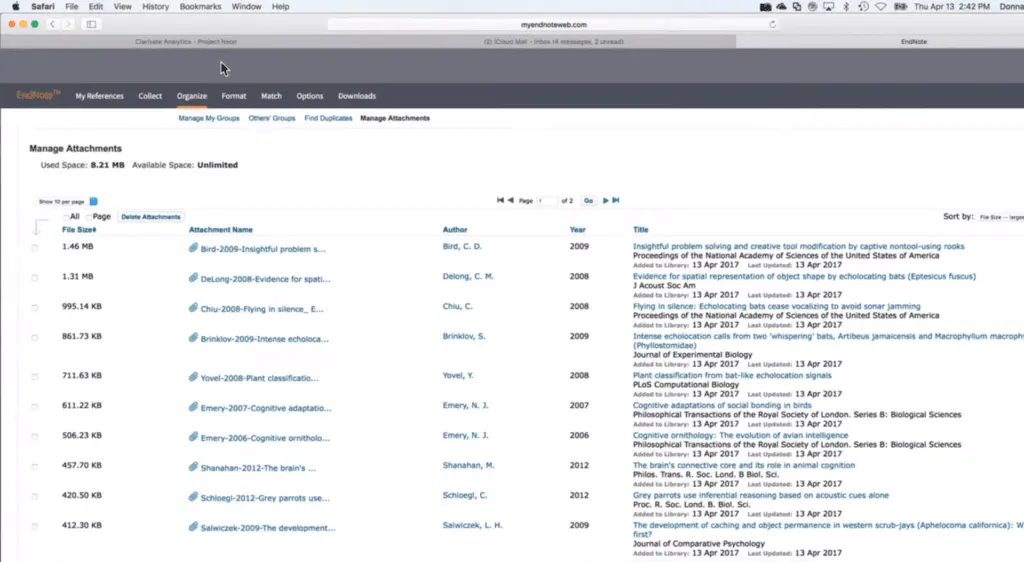
Task: Jump to last page of attachments
Action: click(616, 200)
